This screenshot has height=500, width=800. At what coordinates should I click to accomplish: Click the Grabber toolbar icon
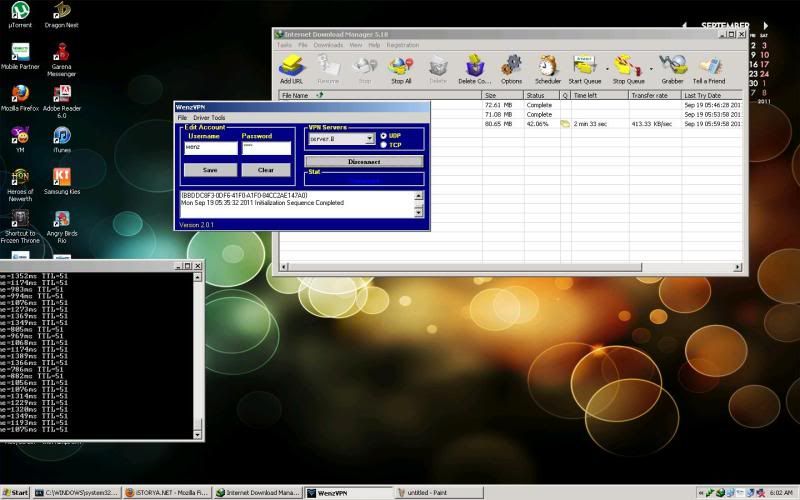[672, 67]
